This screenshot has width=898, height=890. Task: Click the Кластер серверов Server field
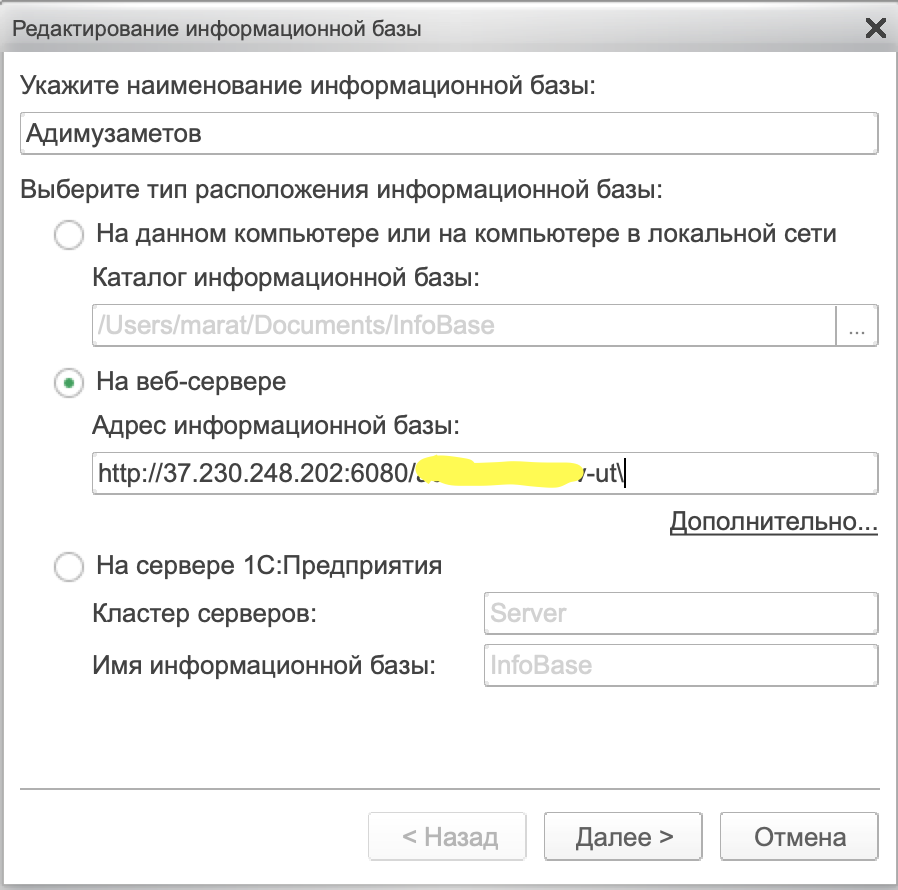[681, 613]
